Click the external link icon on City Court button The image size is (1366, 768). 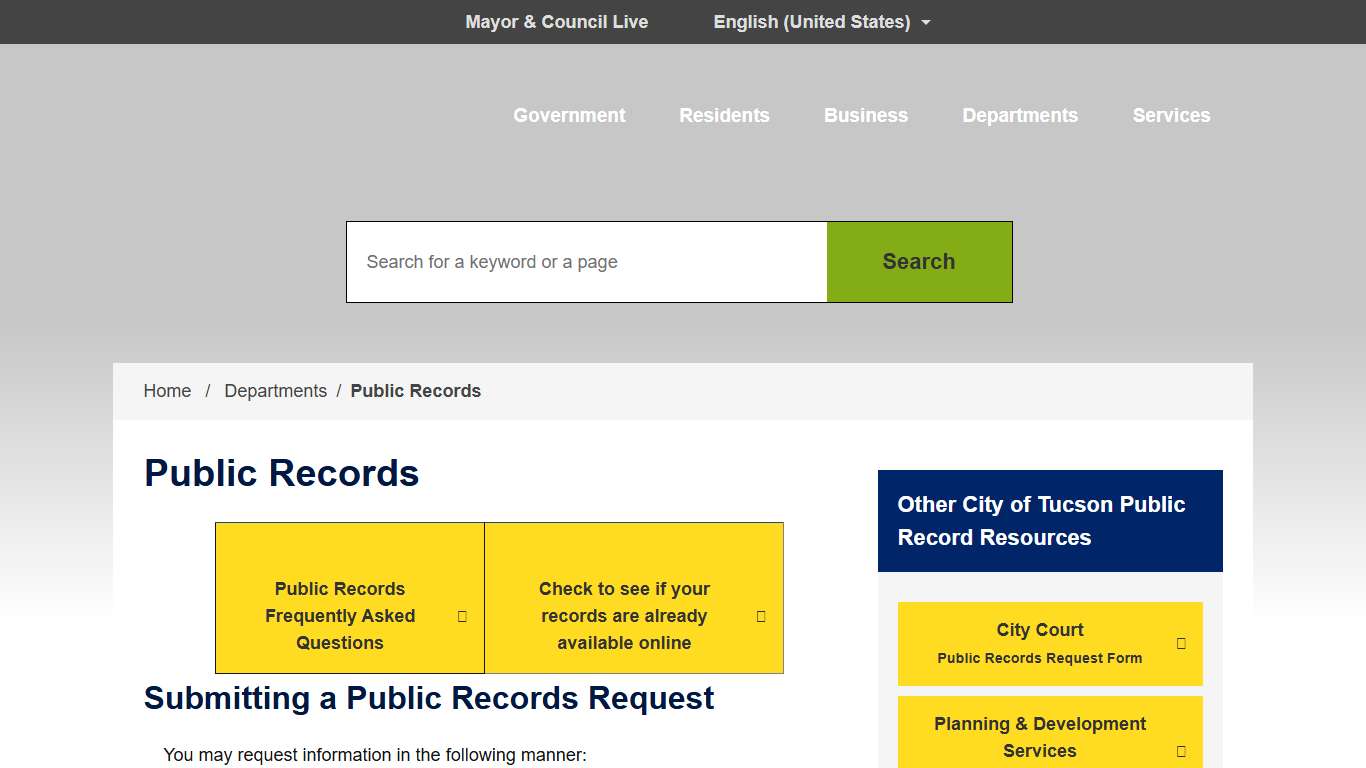point(1181,644)
